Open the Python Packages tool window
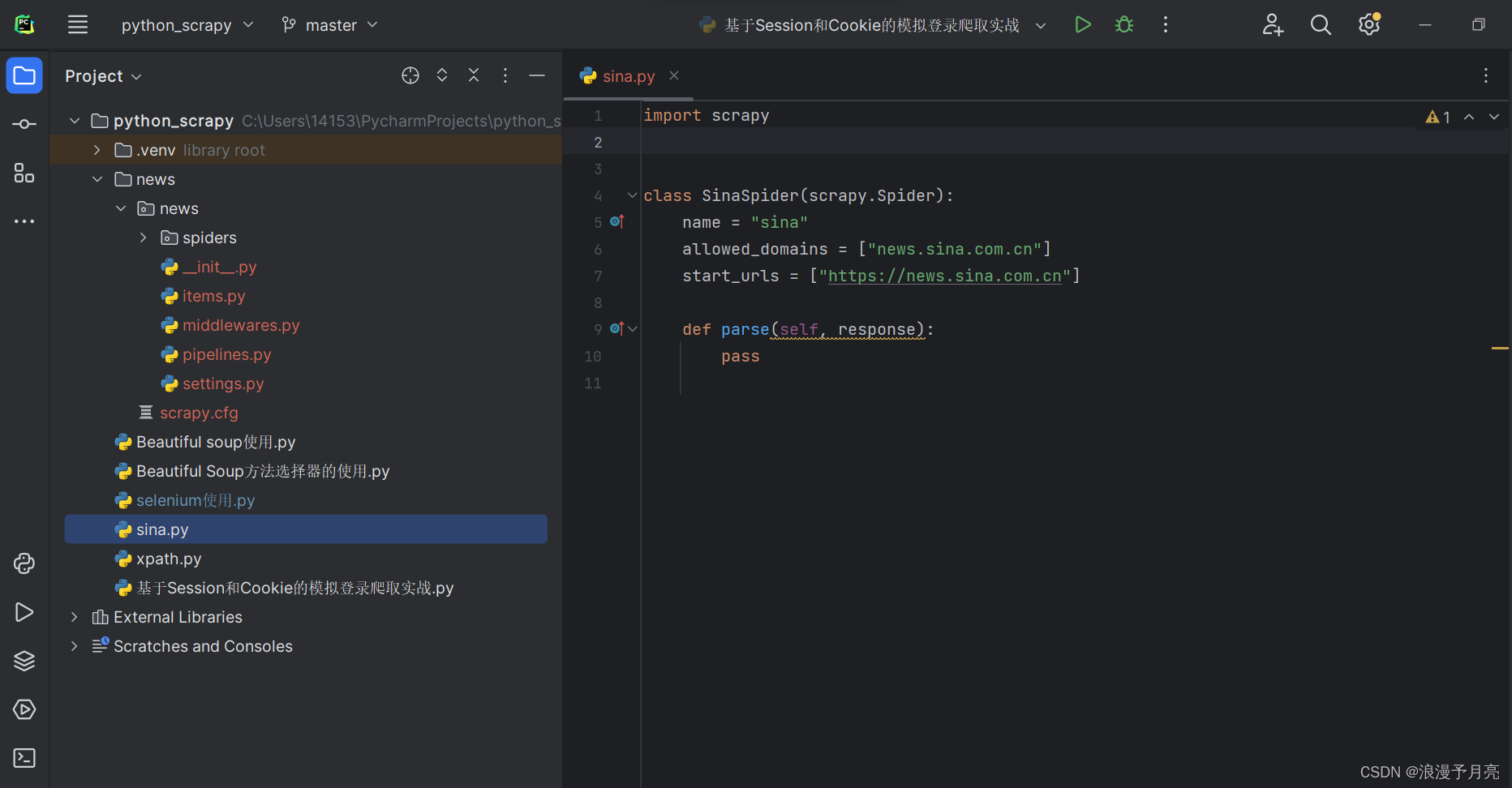1512x788 pixels. point(24,661)
